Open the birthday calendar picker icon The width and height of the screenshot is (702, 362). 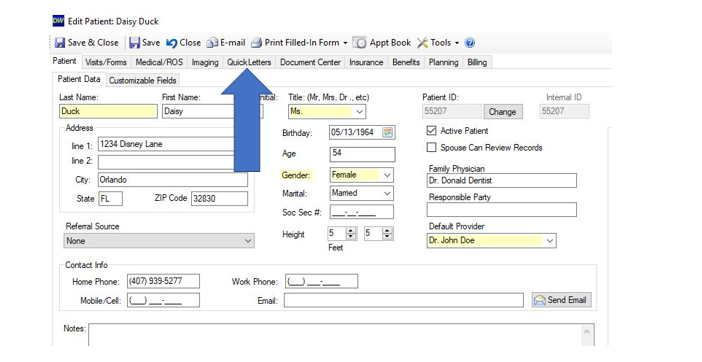click(x=387, y=132)
